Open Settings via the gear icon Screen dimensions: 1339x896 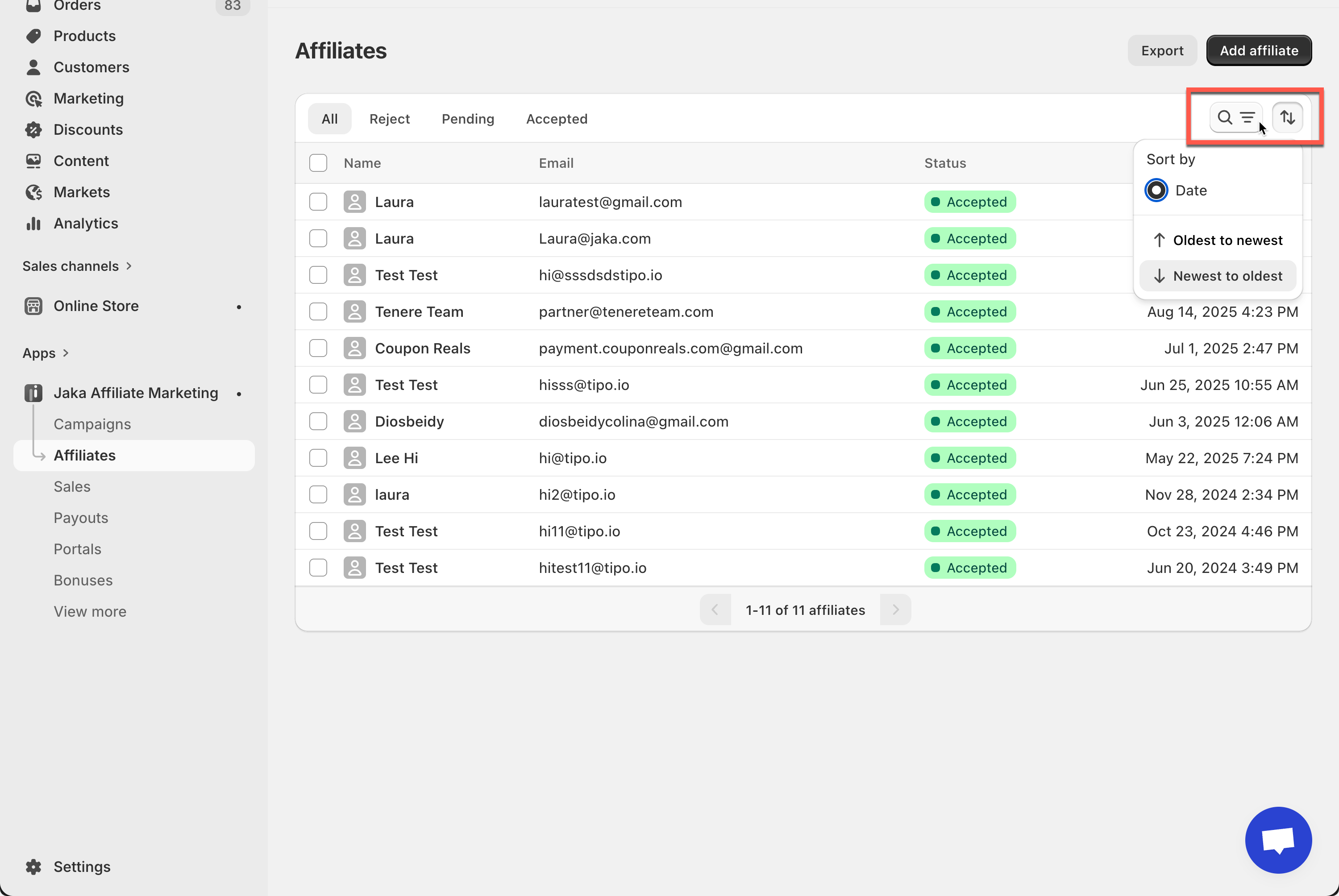[x=34, y=866]
